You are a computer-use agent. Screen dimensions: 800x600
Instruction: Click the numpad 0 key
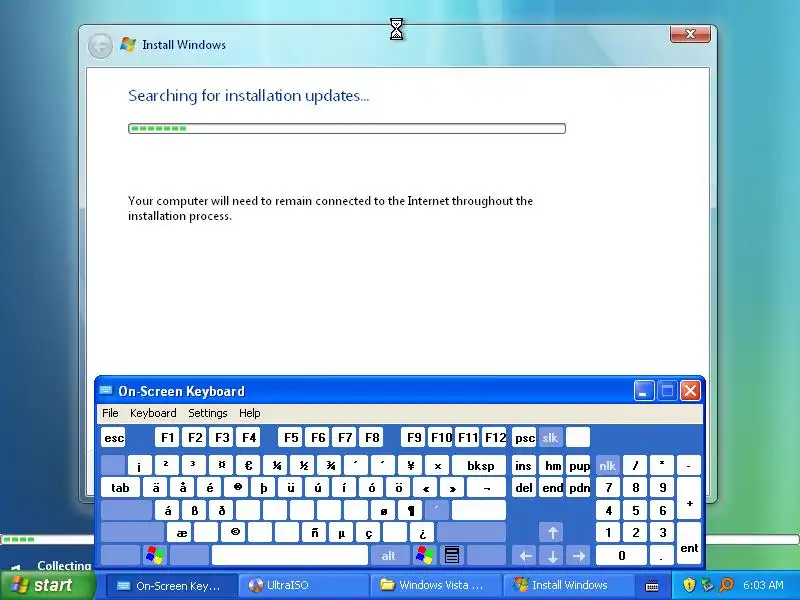pyautogui.click(x=621, y=555)
